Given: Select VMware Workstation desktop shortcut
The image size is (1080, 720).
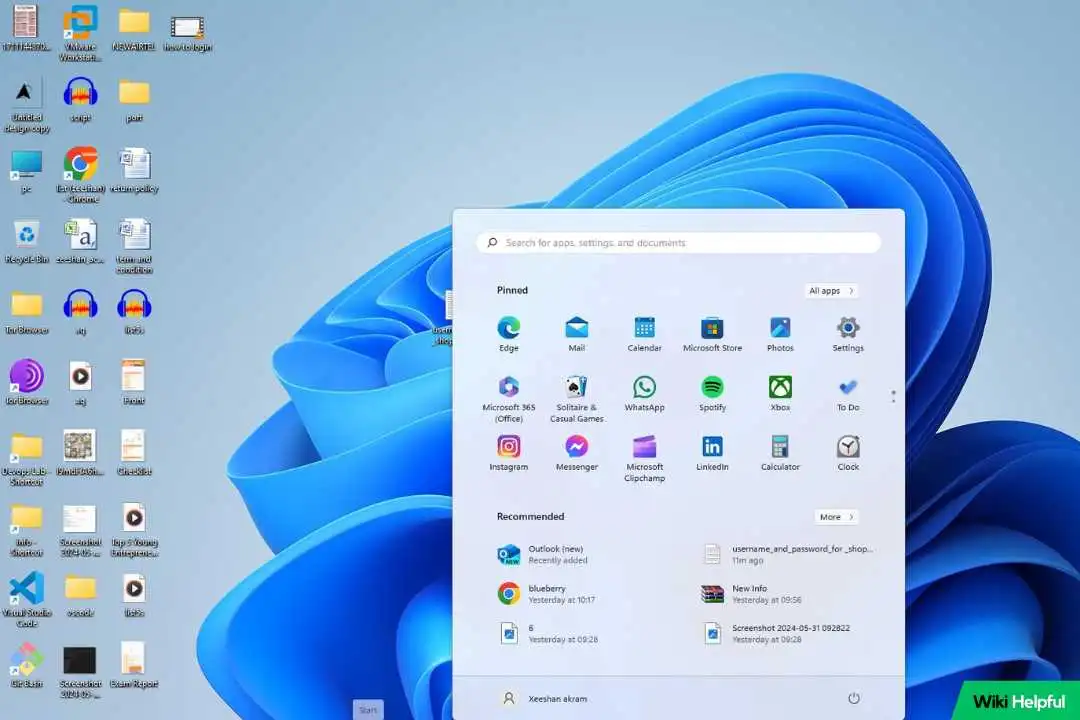Looking at the screenshot, I should pyautogui.click(x=80, y=32).
